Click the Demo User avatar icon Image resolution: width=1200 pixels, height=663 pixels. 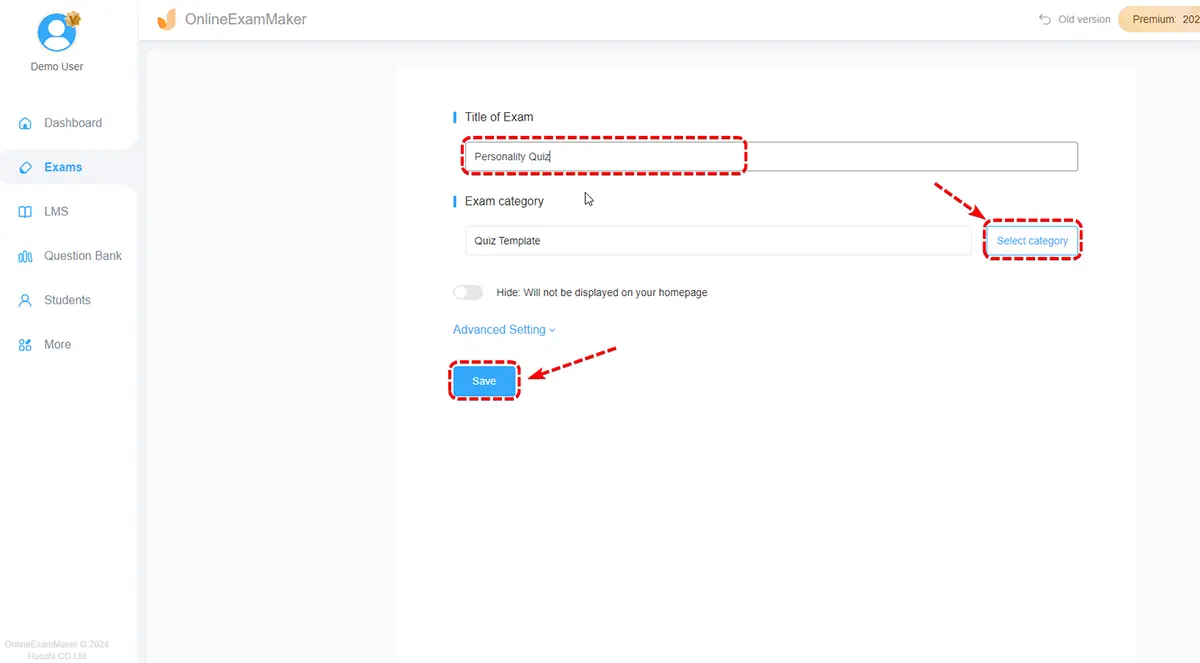(57, 33)
